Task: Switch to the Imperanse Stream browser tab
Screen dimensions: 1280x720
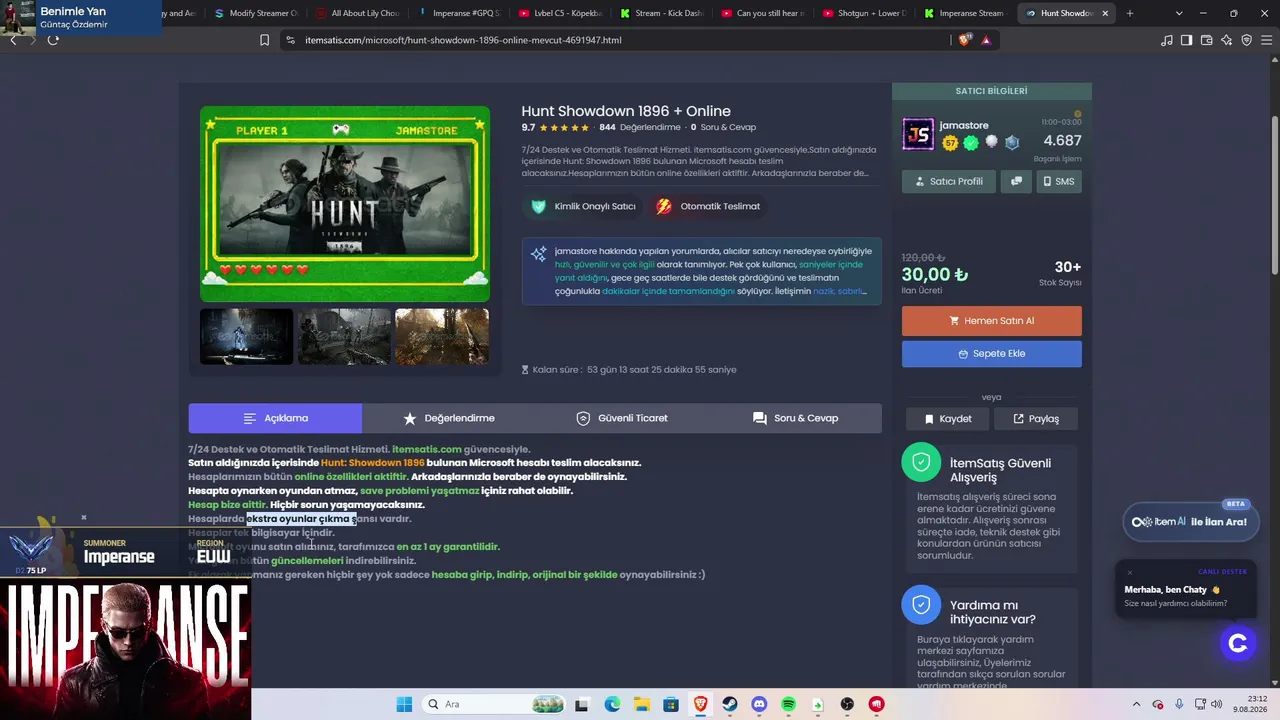Action: click(964, 13)
